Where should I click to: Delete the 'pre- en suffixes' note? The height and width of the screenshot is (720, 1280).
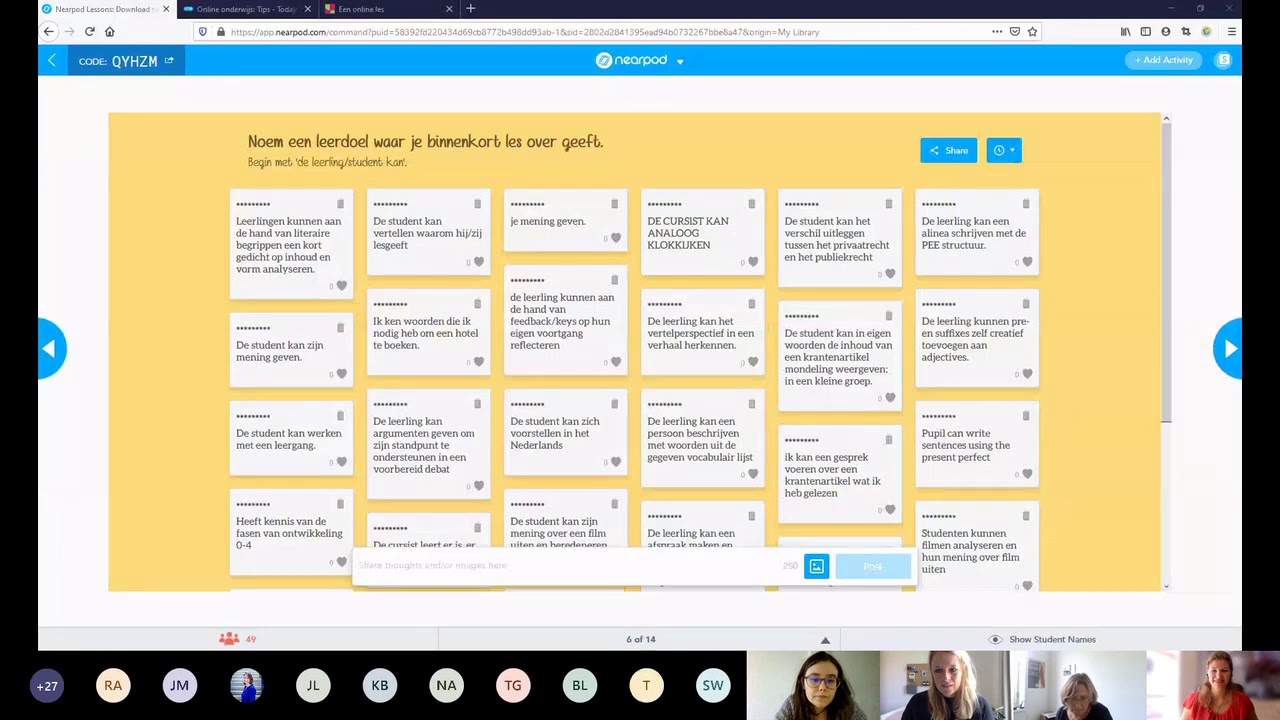pyautogui.click(x=1026, y=304)
